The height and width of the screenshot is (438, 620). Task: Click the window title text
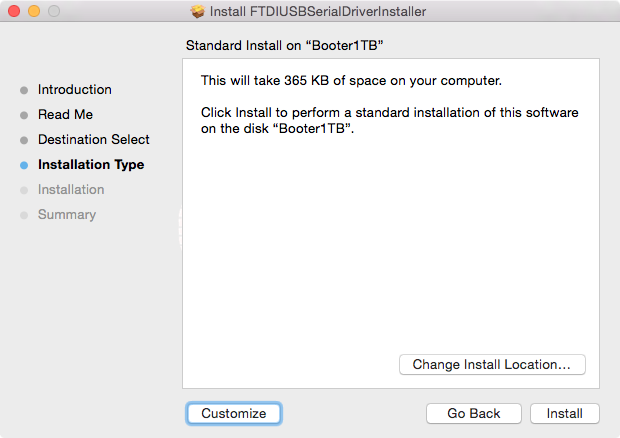pos(318,11)
